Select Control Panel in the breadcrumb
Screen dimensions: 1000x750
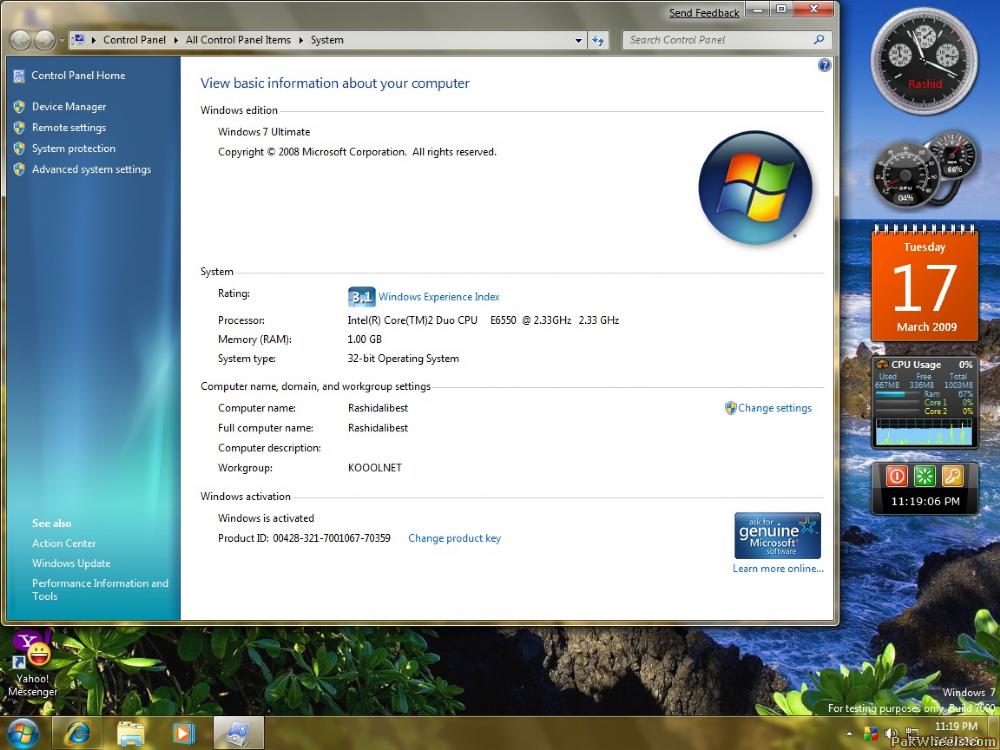tap(134, 40)
